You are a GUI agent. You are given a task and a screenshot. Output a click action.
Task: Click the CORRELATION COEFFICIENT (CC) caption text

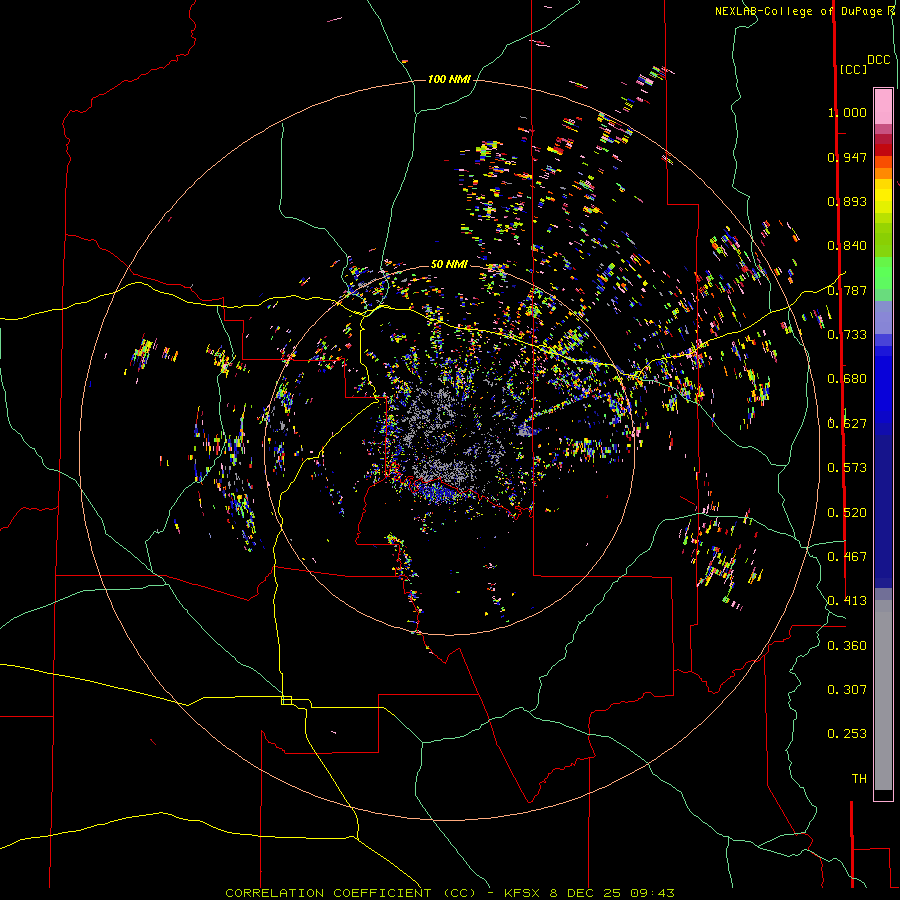351,893
